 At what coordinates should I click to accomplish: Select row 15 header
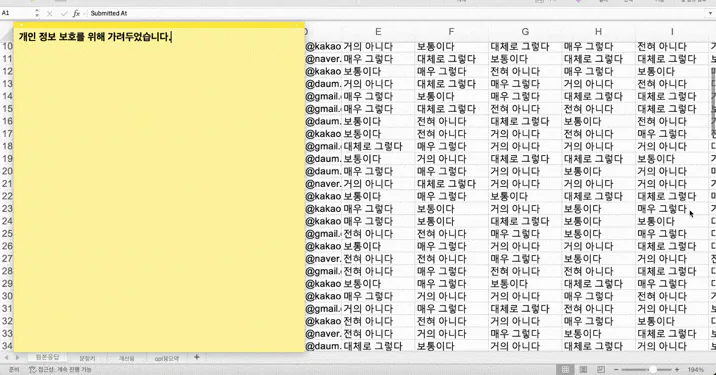[7, 109]
